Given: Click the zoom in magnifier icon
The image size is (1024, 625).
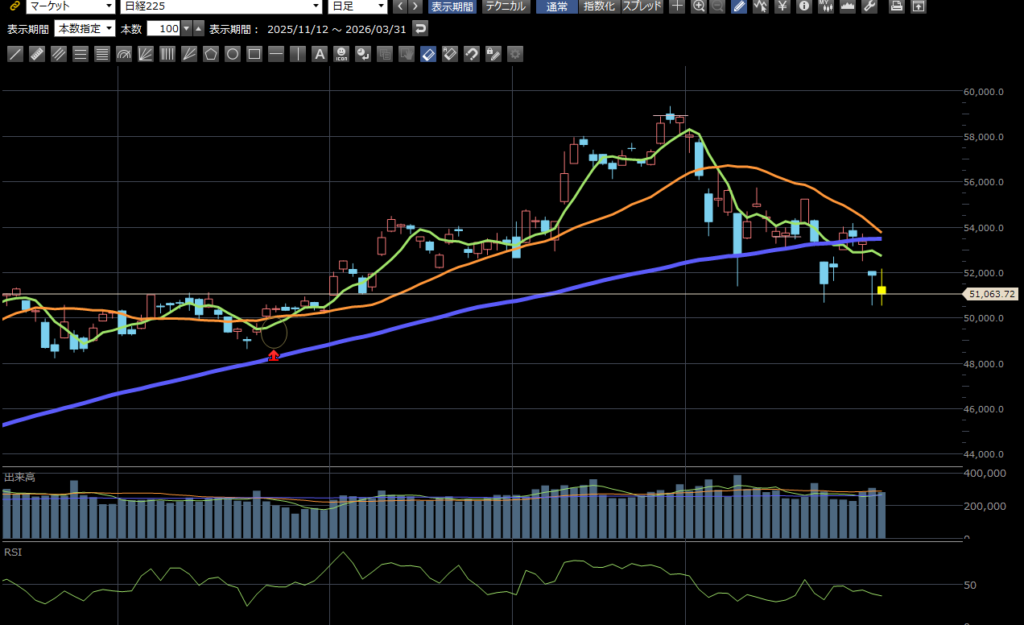Looking at the screenshot, I should (699, 7).
